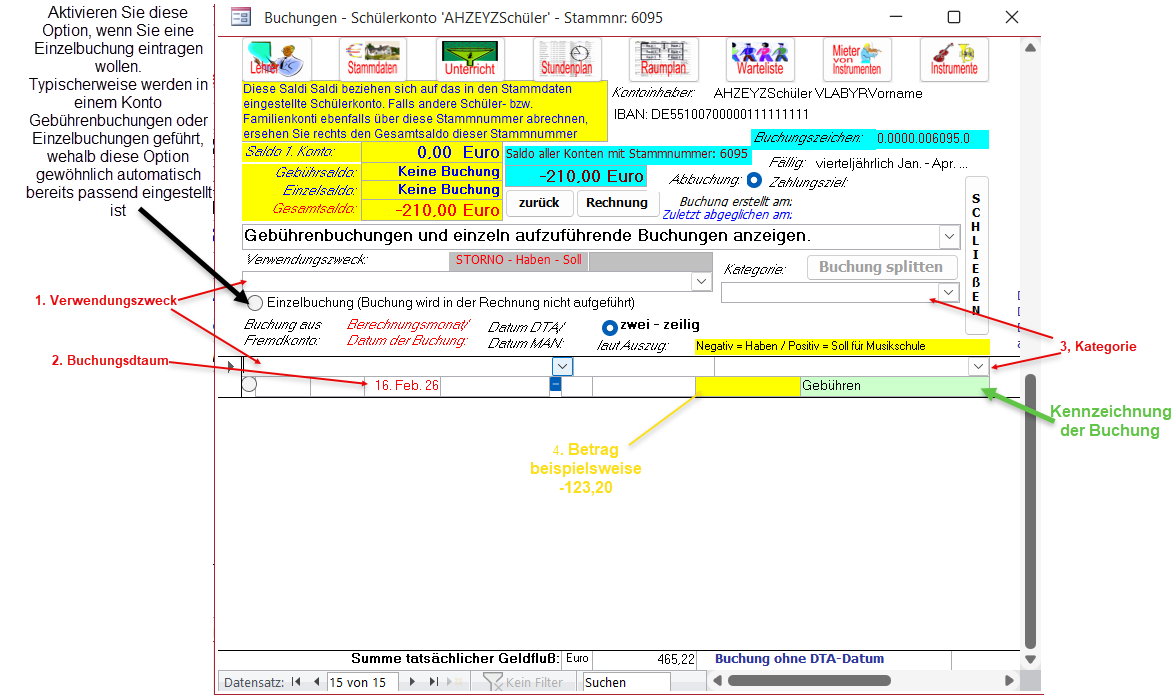Open the Gebührenbuchungen display filter dropdown
This screenshot has height=695, width=1175.
(x=948, y=237)
